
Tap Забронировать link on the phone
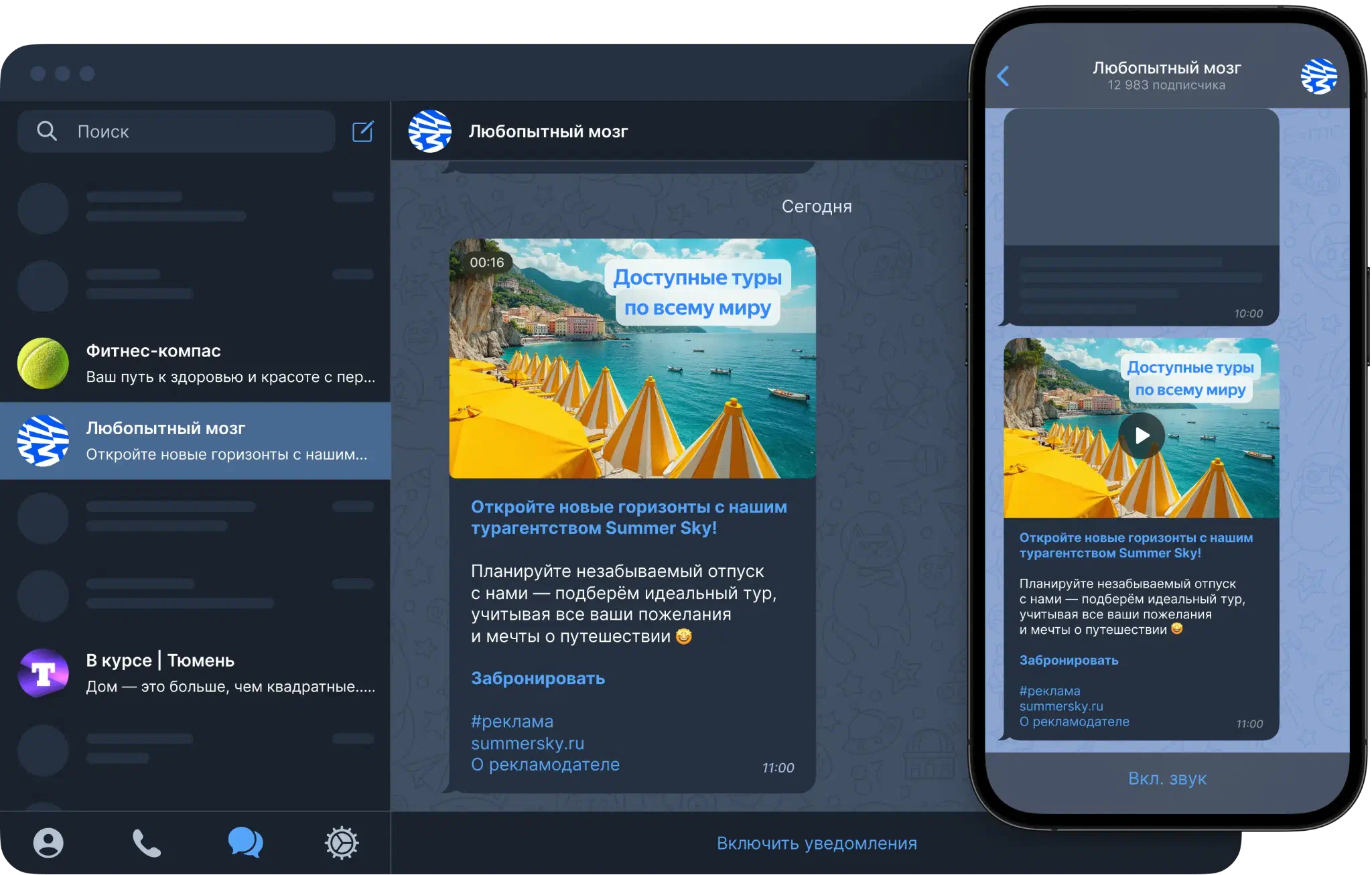point(1069,660)
